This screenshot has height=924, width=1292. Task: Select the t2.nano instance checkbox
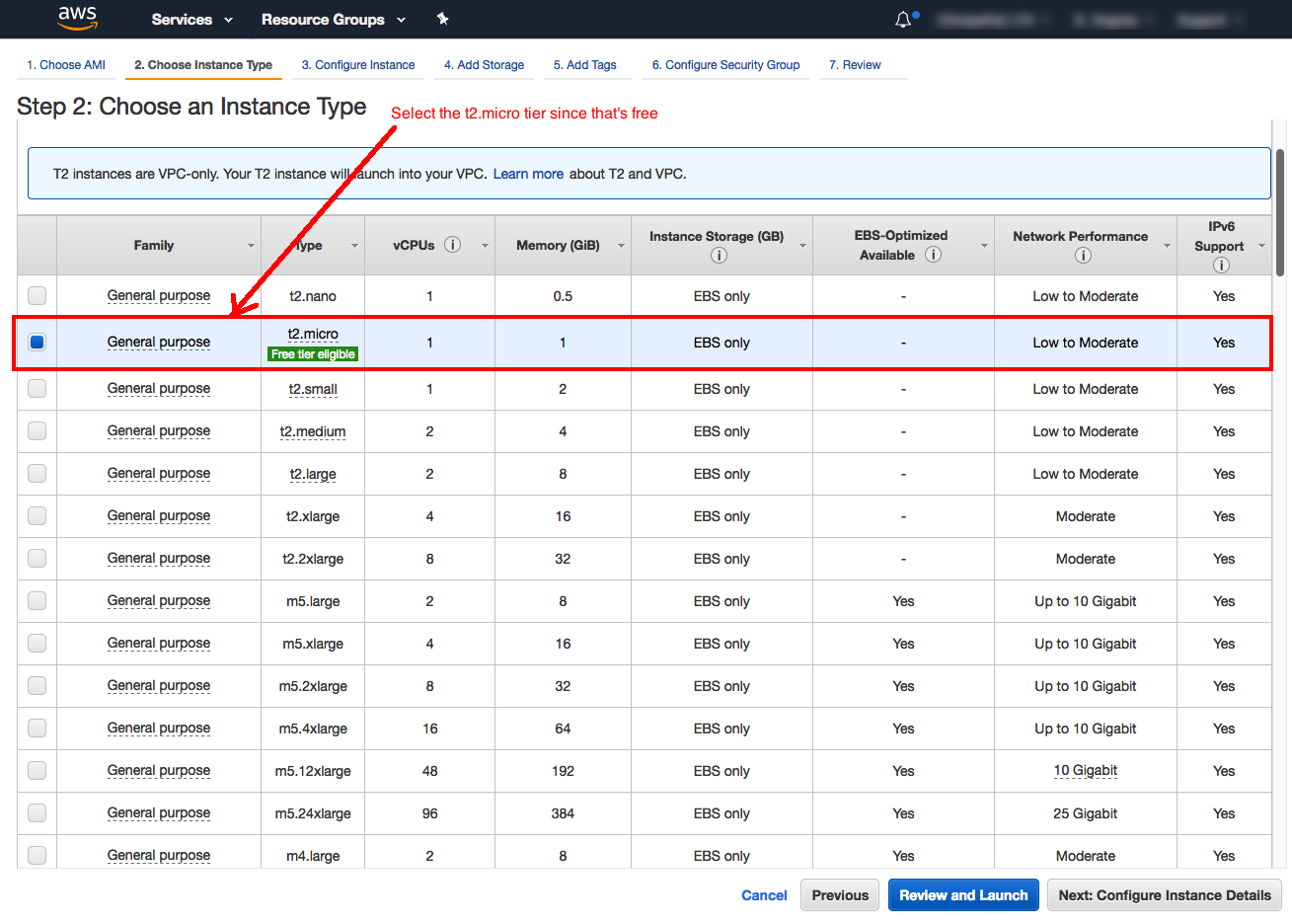(x=36, y=295)
